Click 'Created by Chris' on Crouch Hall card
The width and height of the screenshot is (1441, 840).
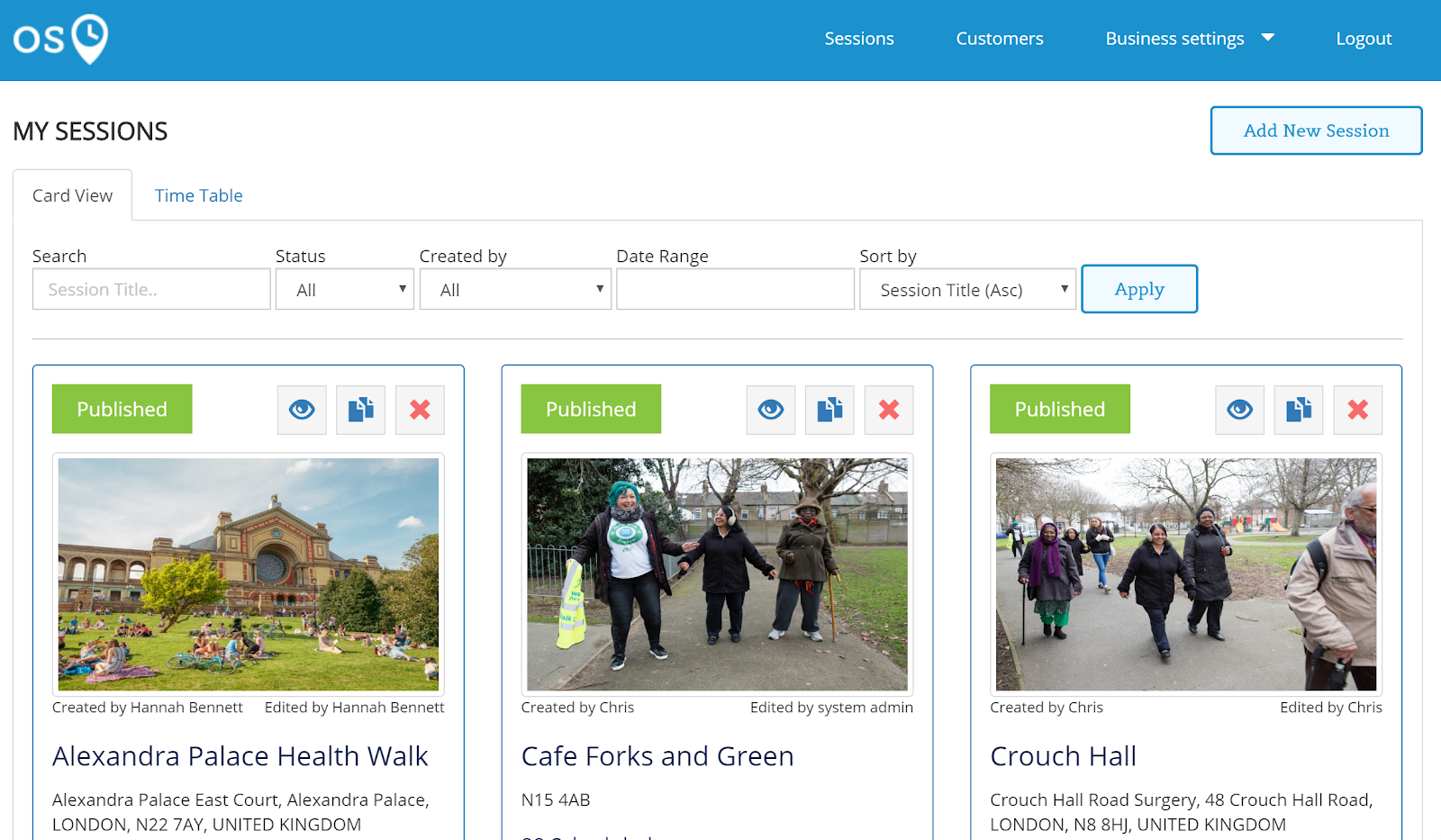[1047, 708]
